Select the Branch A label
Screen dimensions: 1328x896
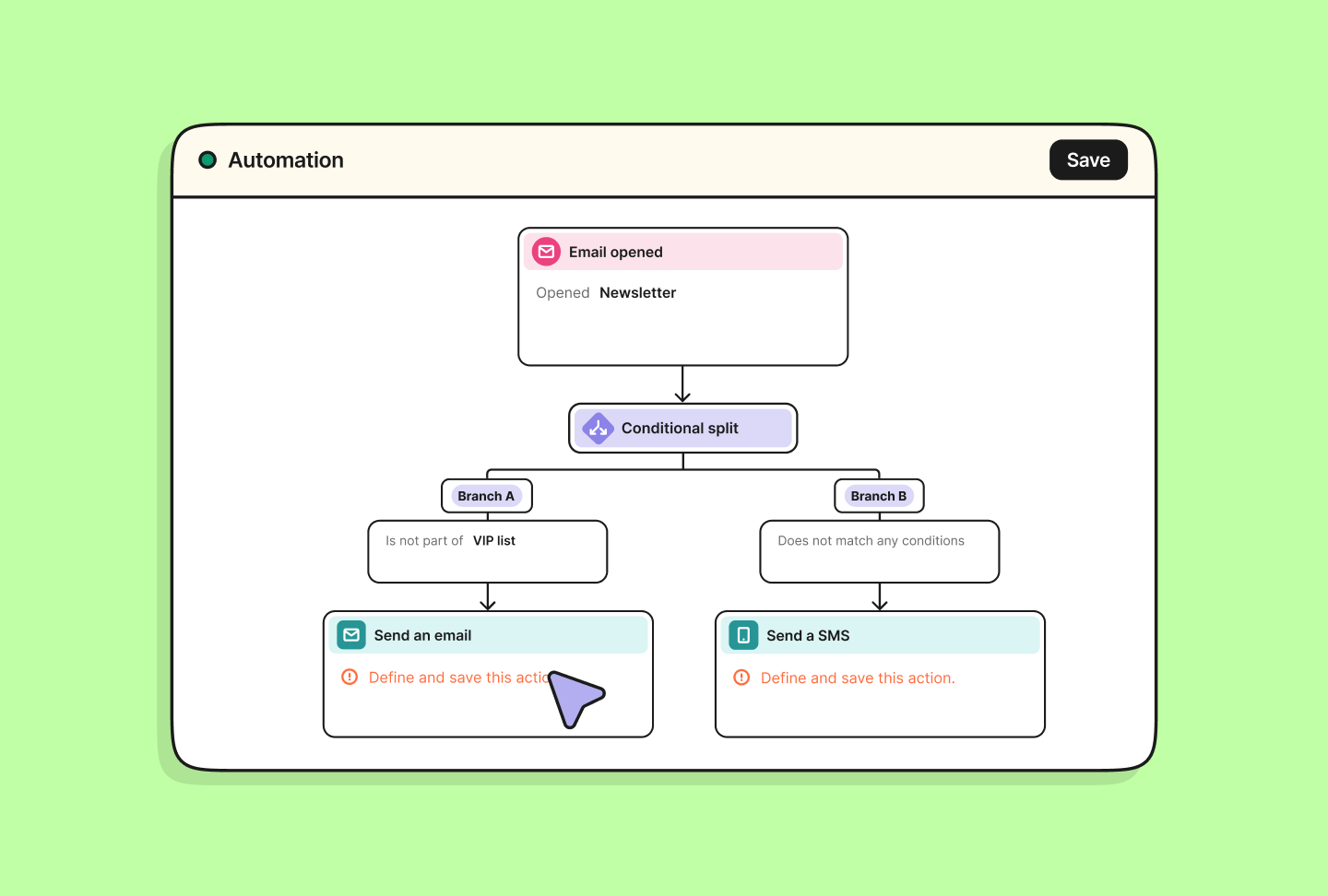(486, 496)
